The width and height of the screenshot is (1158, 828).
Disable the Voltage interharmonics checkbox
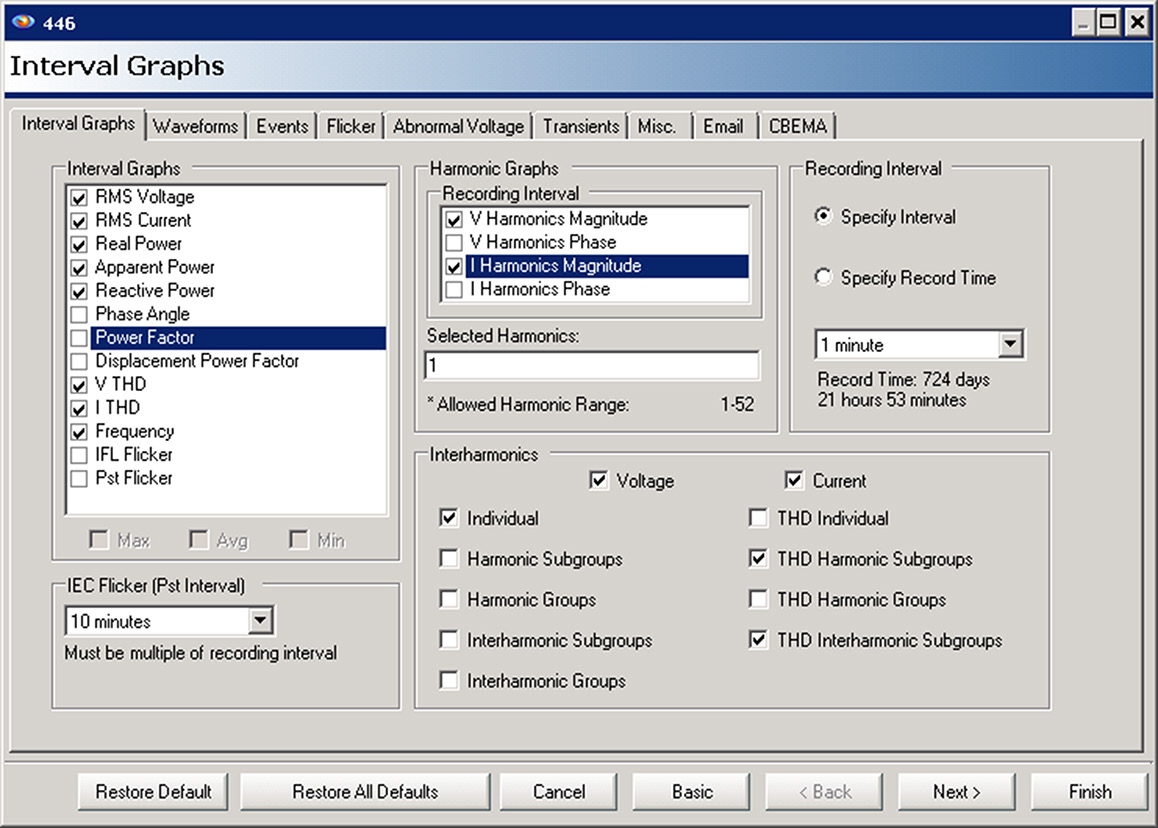tap(598, 480)
